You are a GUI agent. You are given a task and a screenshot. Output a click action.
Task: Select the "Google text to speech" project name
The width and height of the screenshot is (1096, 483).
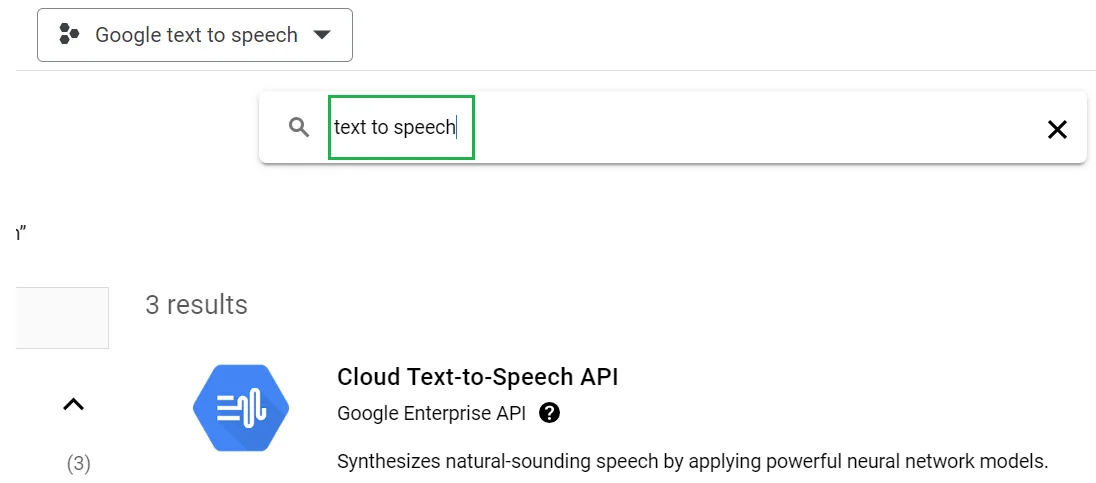click(x=196, y=35)
